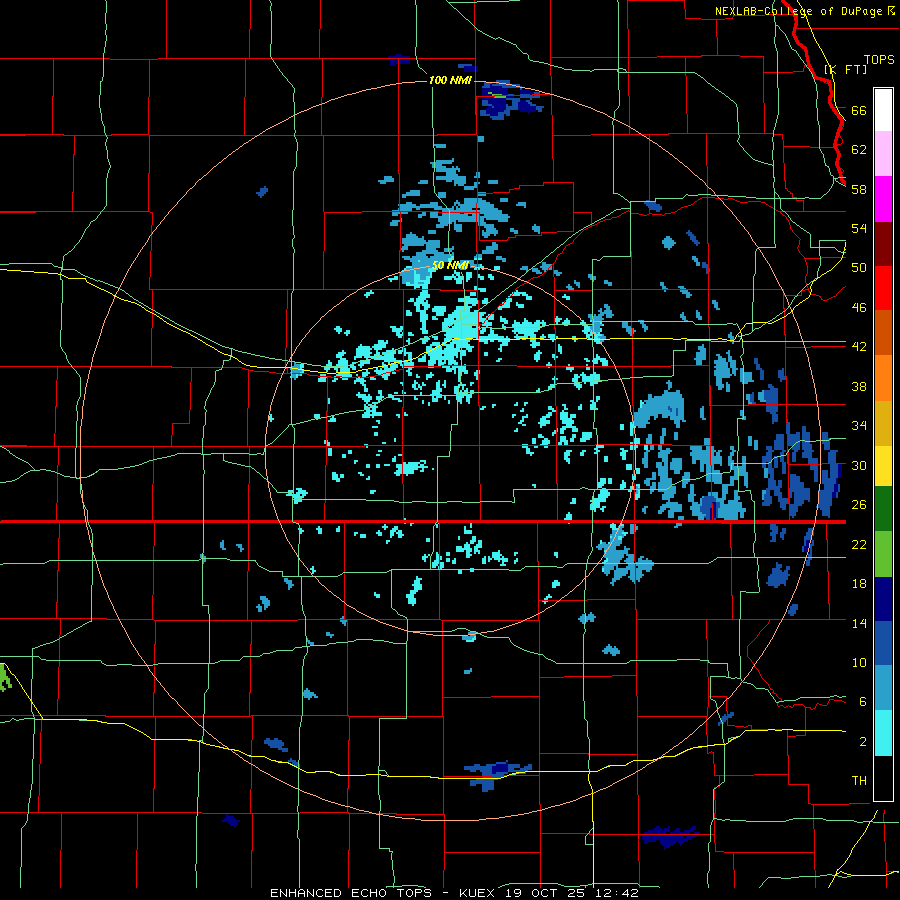Click the TOPS legend title
900x900 pixels.
(879, 59)
